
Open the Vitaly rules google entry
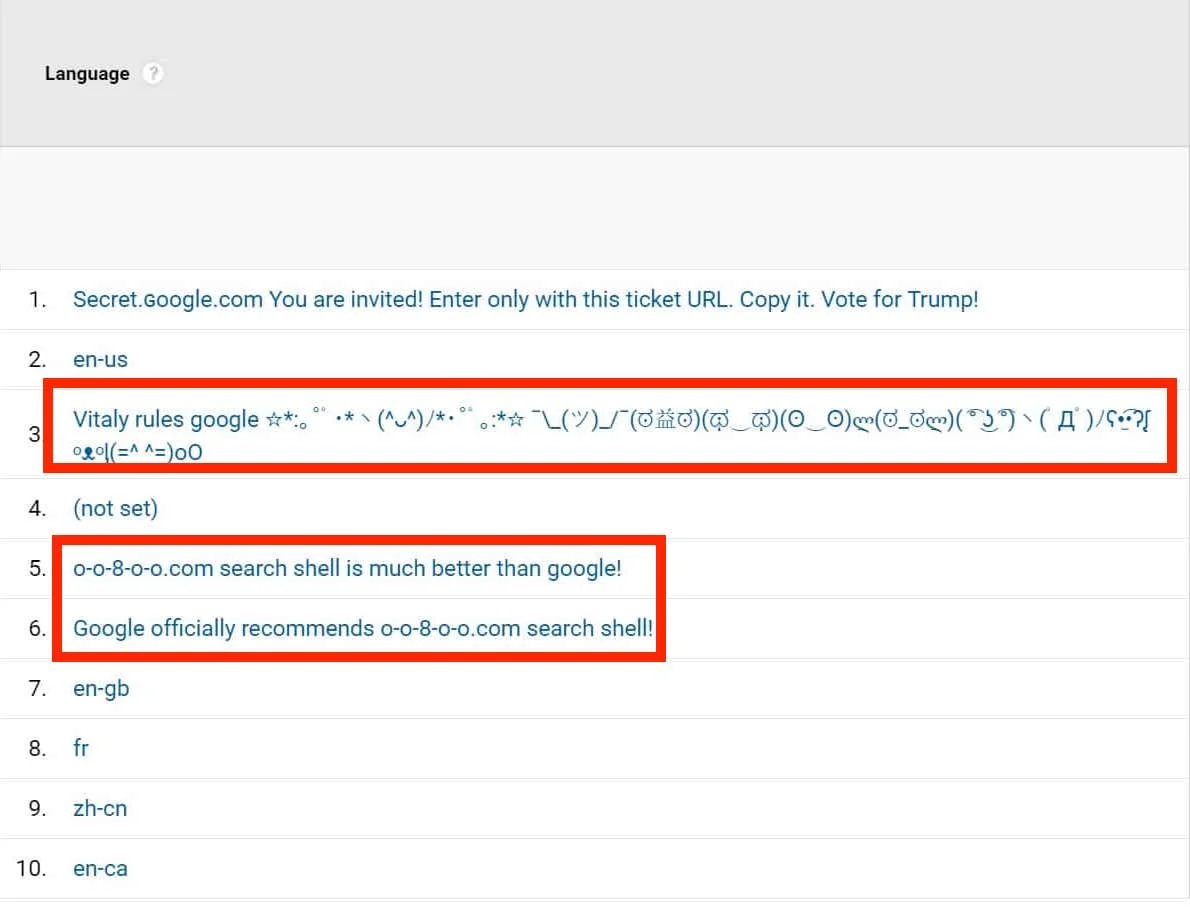tap(611, 434)
